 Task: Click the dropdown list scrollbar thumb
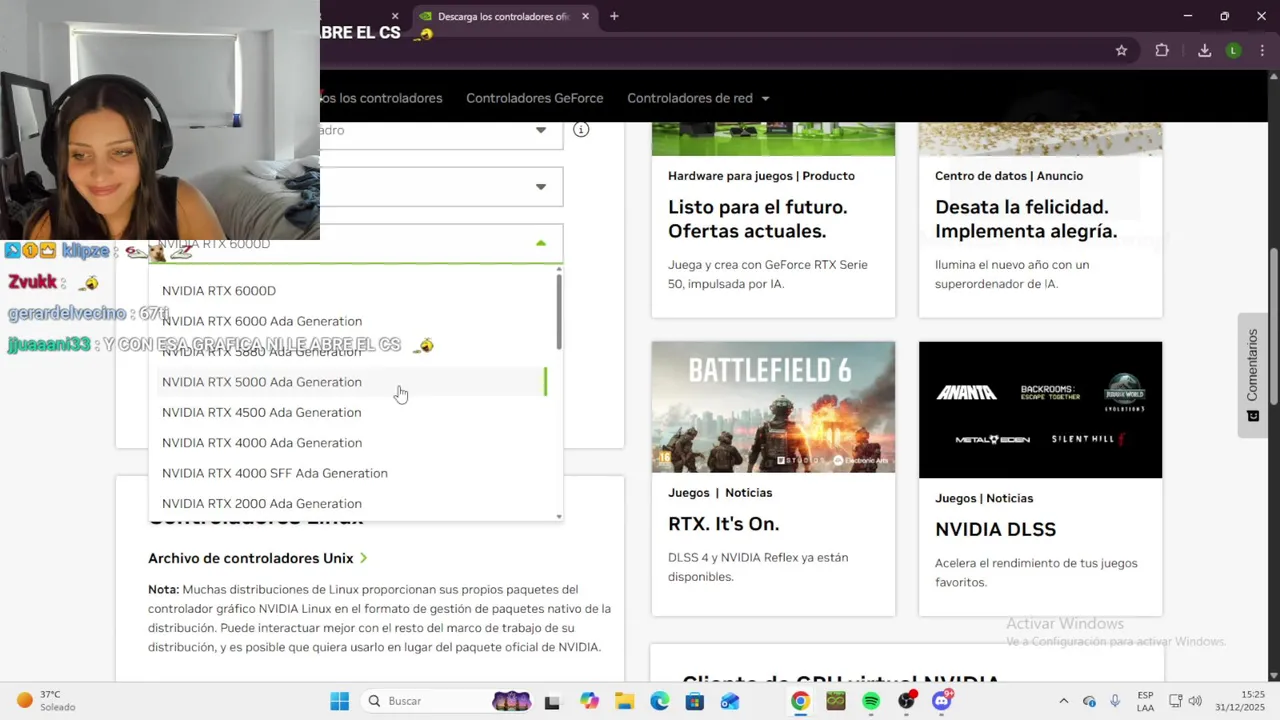558,311
